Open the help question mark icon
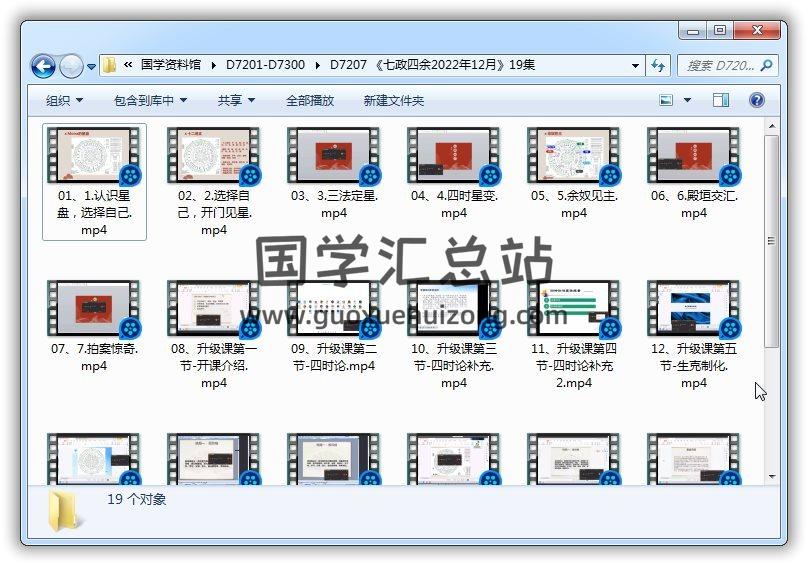This screenshot has height=566, width=808. 756,100
